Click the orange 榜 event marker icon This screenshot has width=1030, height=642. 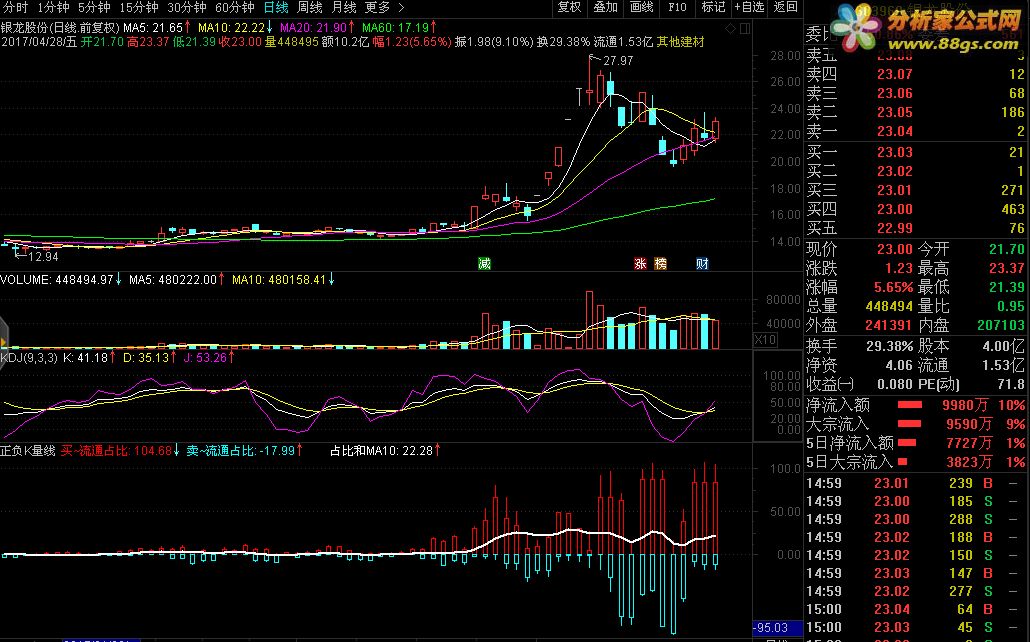coord(660,264)
